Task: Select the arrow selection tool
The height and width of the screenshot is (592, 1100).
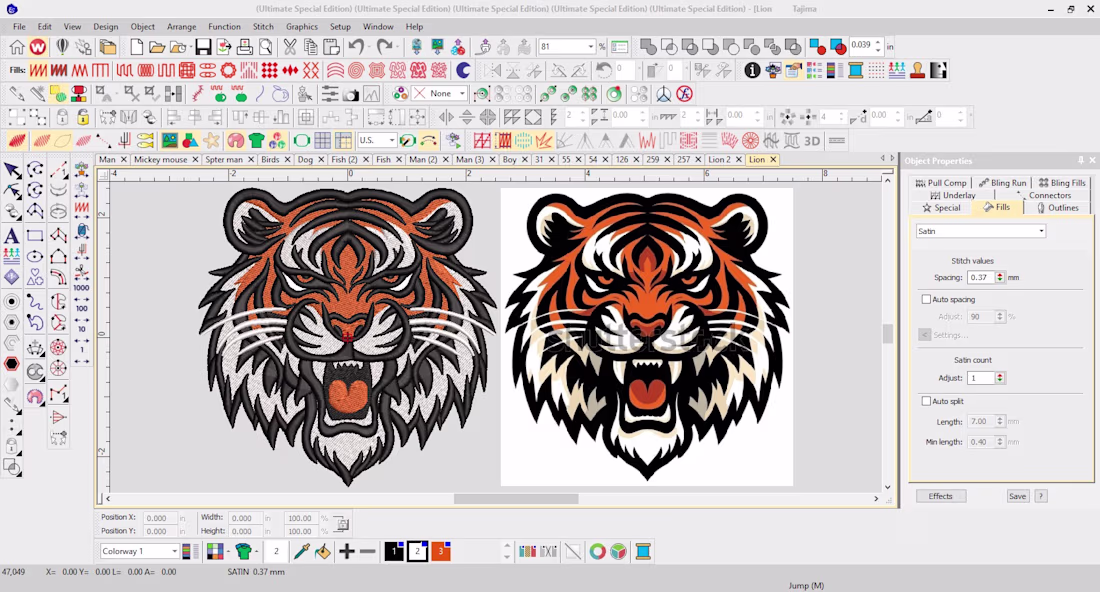Action: (x=12, y=170)
